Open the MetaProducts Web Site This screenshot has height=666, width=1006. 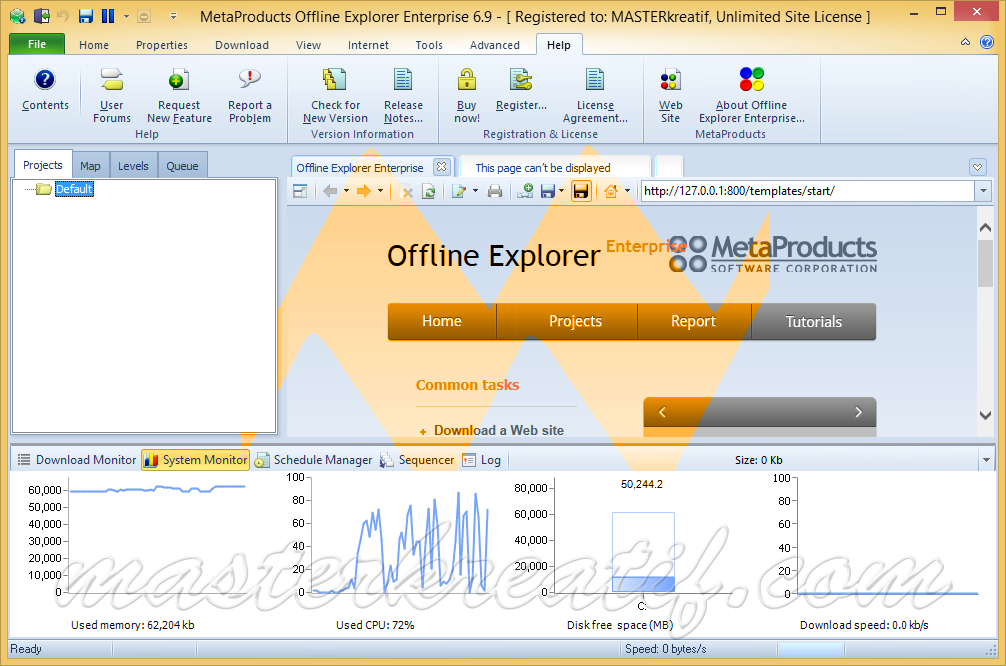pyautogui.click(x=670, y=95)
